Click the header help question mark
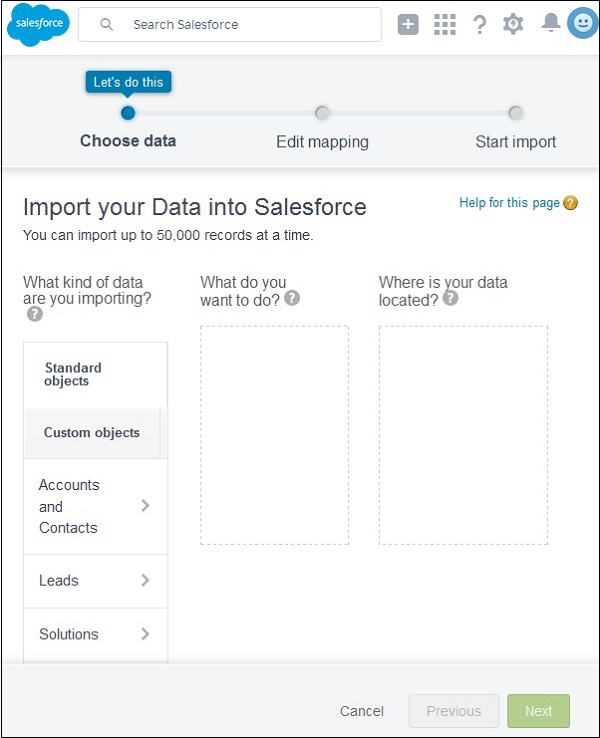600x738 pixels. 480,25
